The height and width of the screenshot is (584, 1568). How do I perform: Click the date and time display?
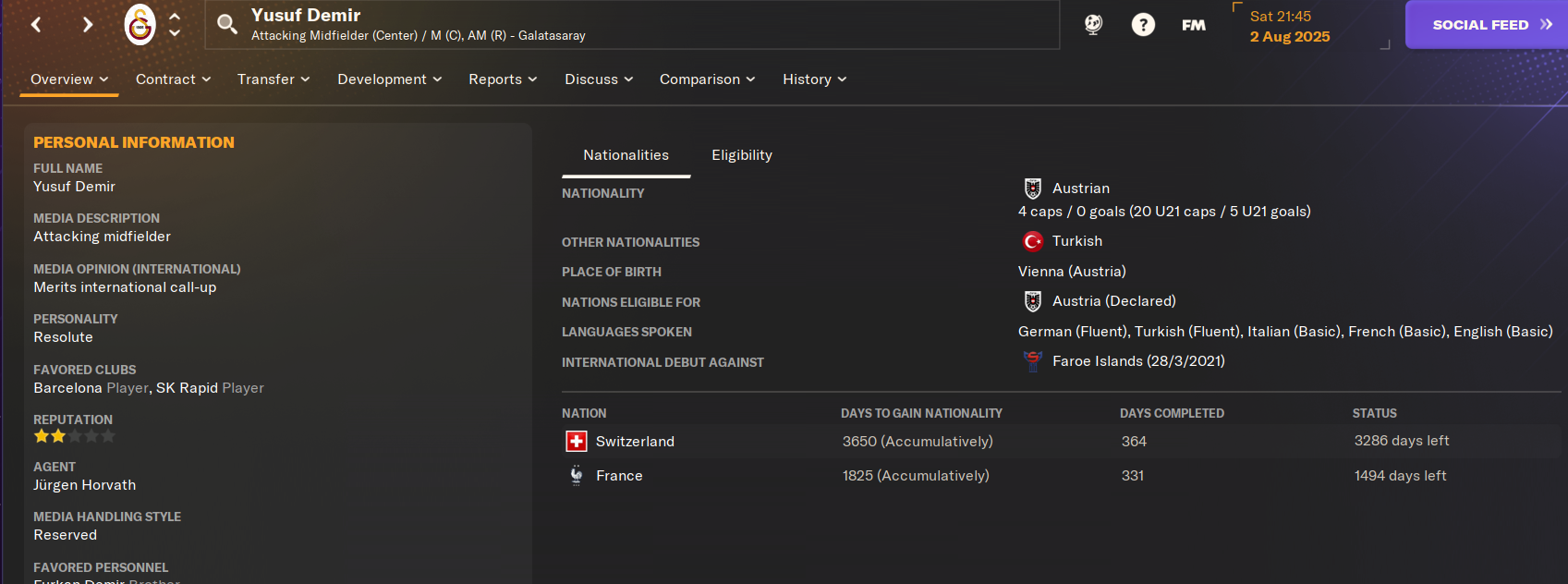tap(1290, 27)
